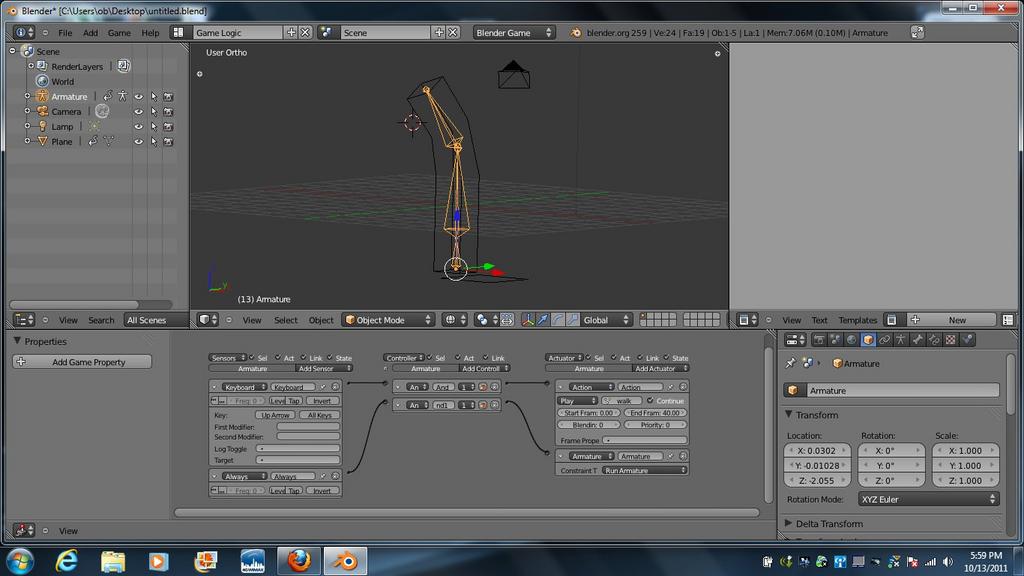
Task: Toggle the Sensors State checkbox
Action: point(330,357)
